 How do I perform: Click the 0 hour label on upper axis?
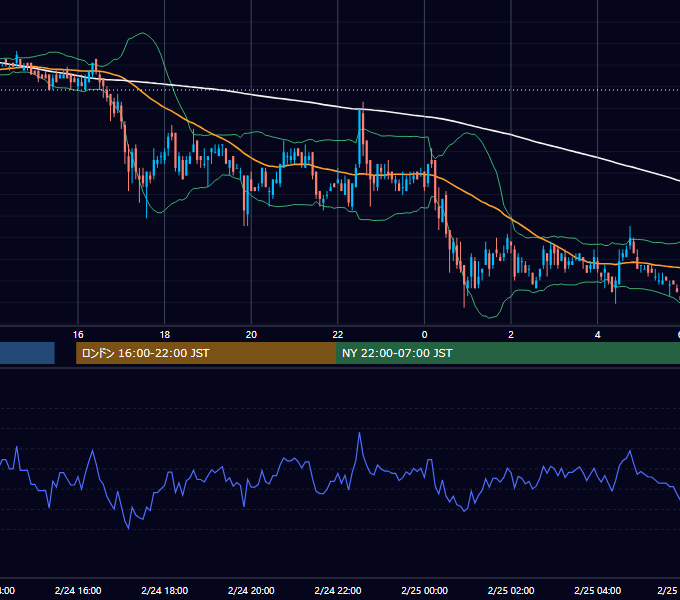click(x=425, y=335)
